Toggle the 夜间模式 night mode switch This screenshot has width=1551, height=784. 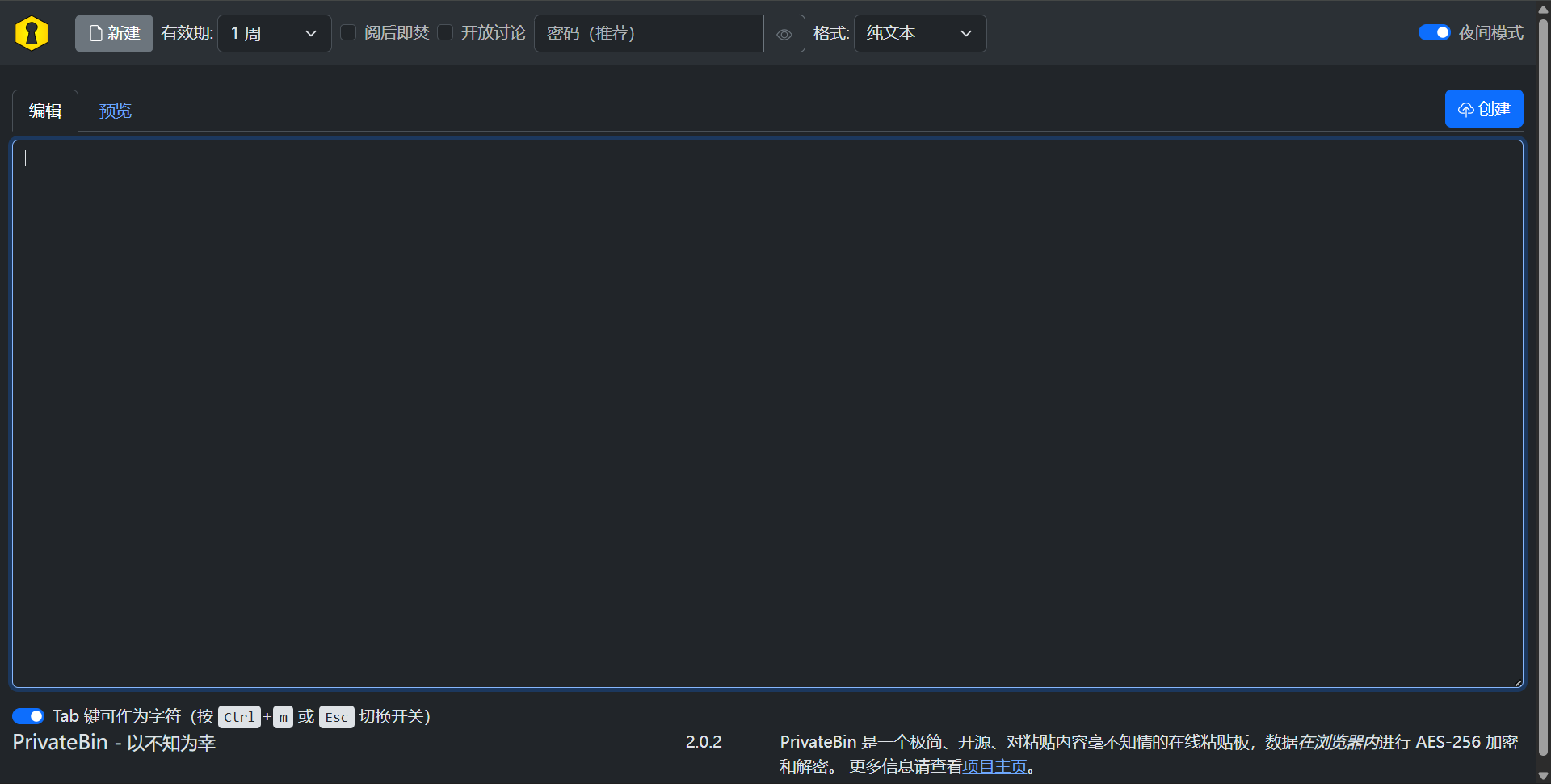[1434, 32]
